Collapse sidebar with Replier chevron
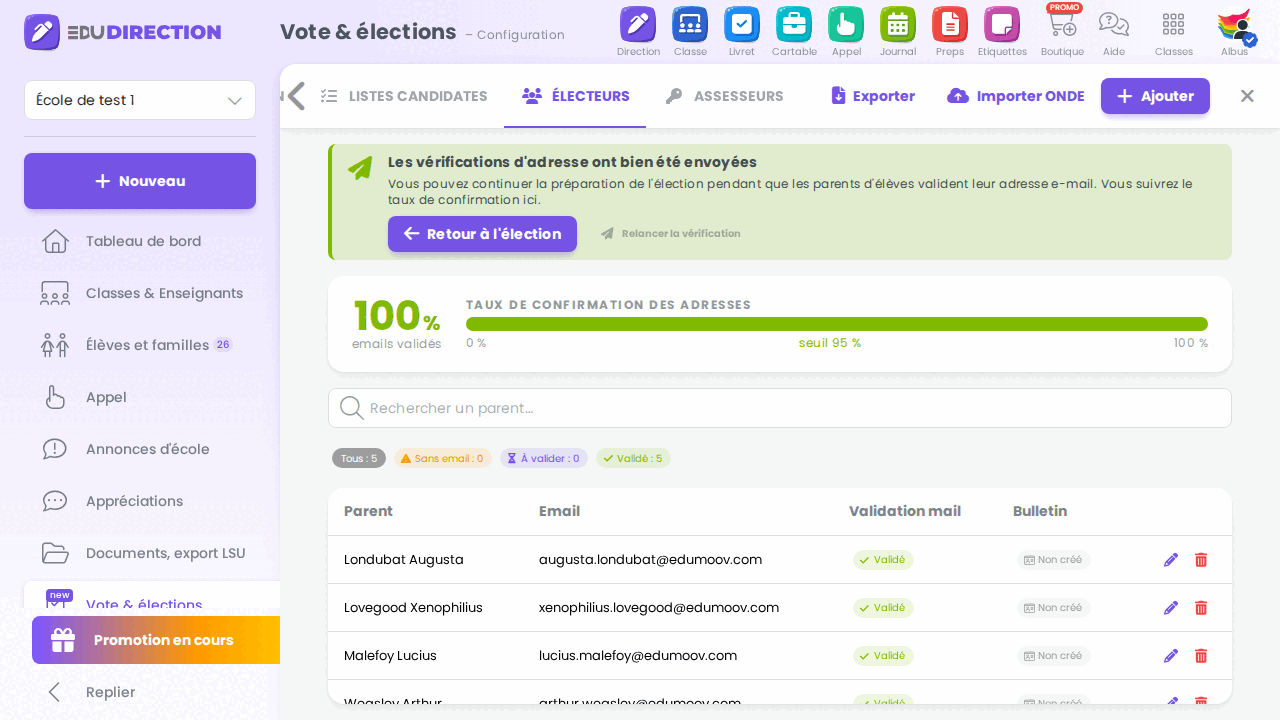This screenshot has height=720, width=1280. (55, 692)
